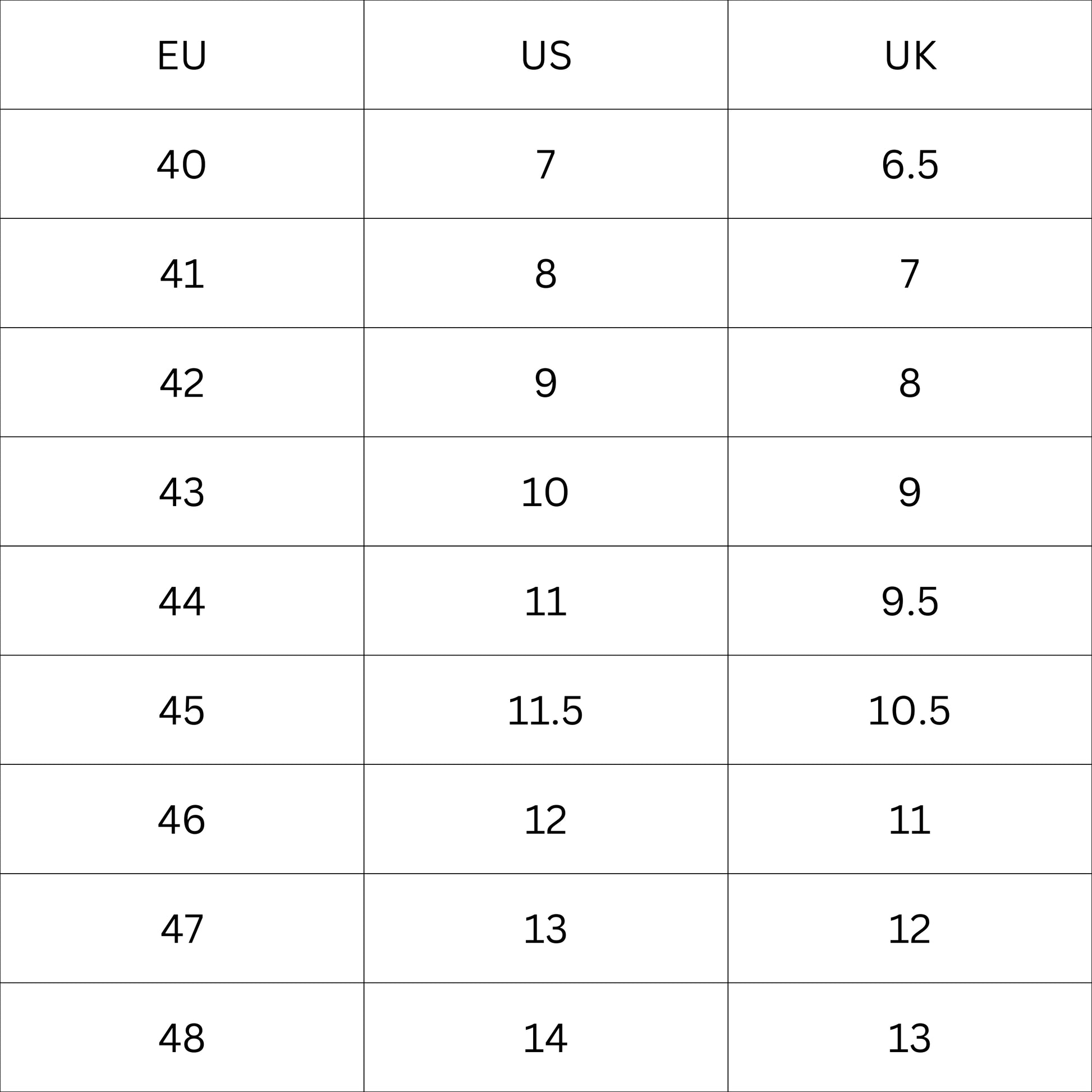Select the EU size 48 cell
Image resolution: width=1092 pixels, height=1092 pixels.
[x=181, y=1038]
